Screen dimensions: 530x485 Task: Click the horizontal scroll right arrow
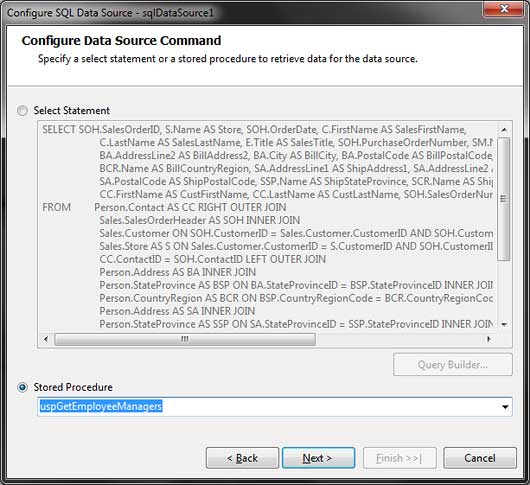tap(489, 339)
